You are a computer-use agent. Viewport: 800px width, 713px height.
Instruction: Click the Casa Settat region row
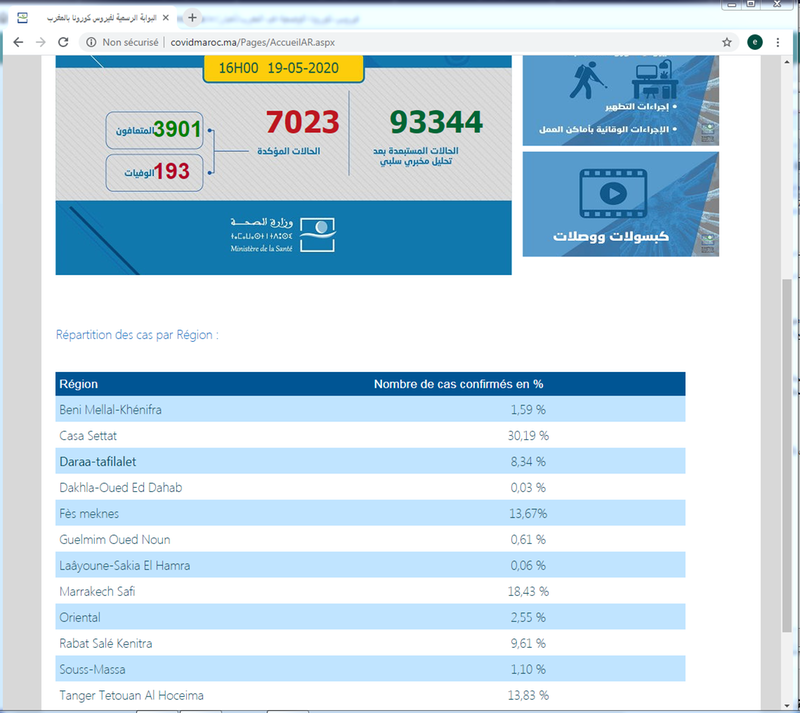pyautogui.click(x=370, y=435)
